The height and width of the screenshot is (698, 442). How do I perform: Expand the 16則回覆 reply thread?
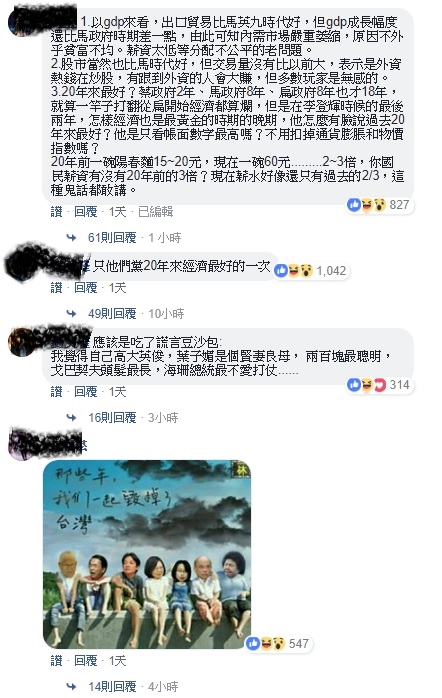pos(112,418)
